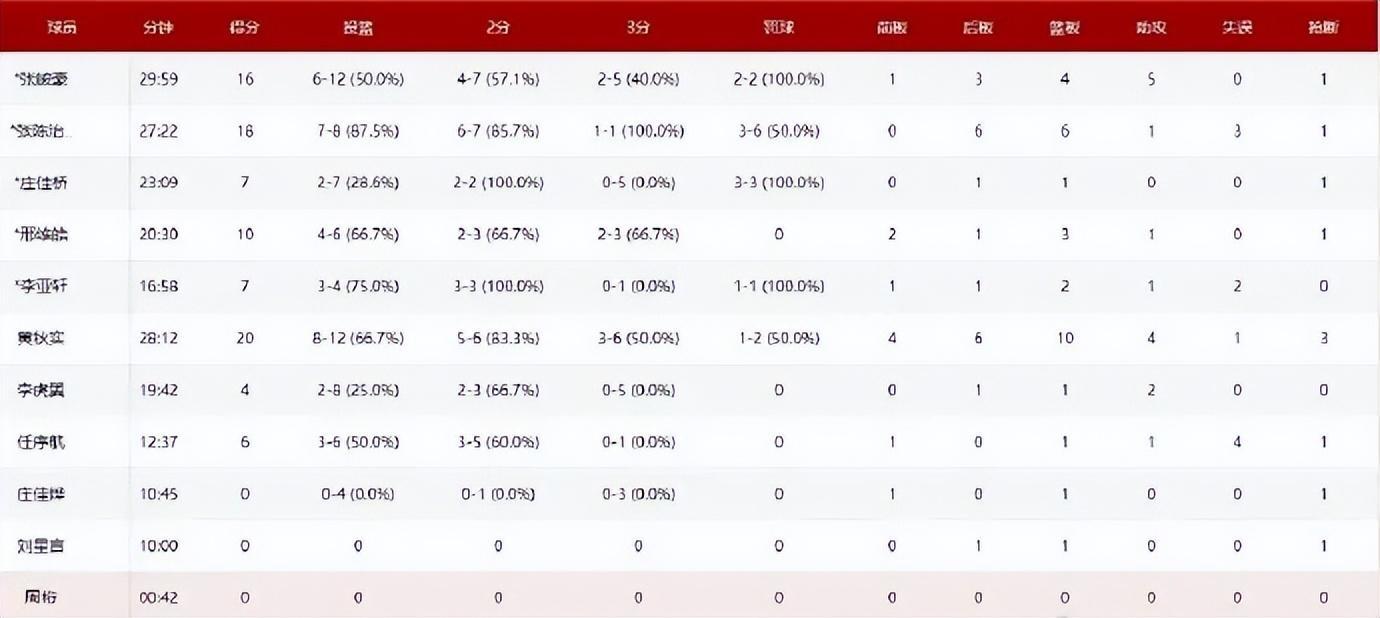Sort by the 助攻 column header

(x=1151, y=28)
